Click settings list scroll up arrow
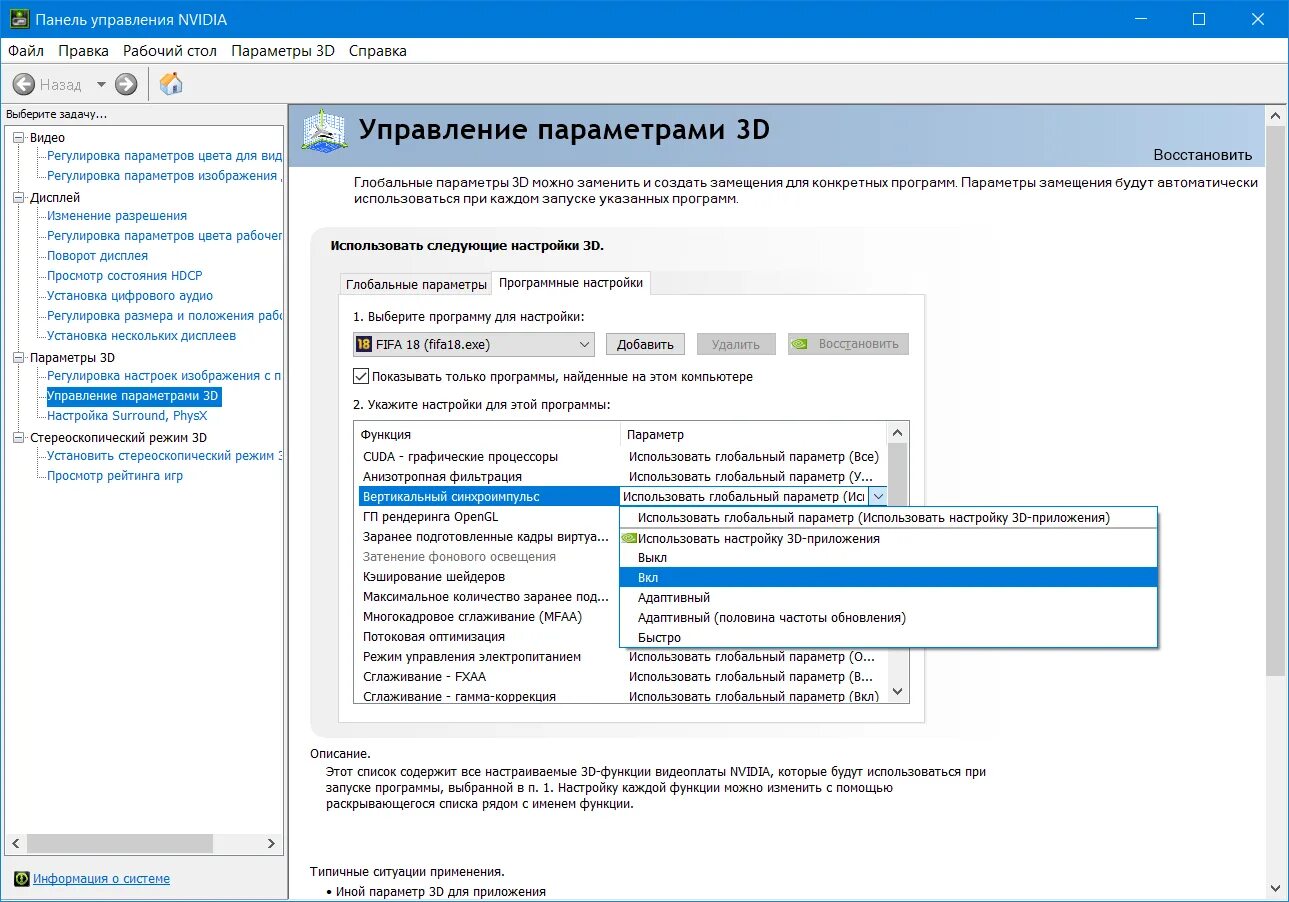 (897, 433)
